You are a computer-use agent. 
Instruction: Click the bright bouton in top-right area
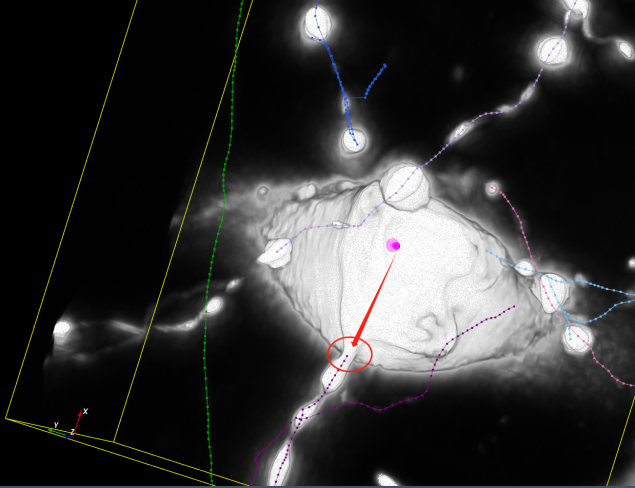click(553, 49)
